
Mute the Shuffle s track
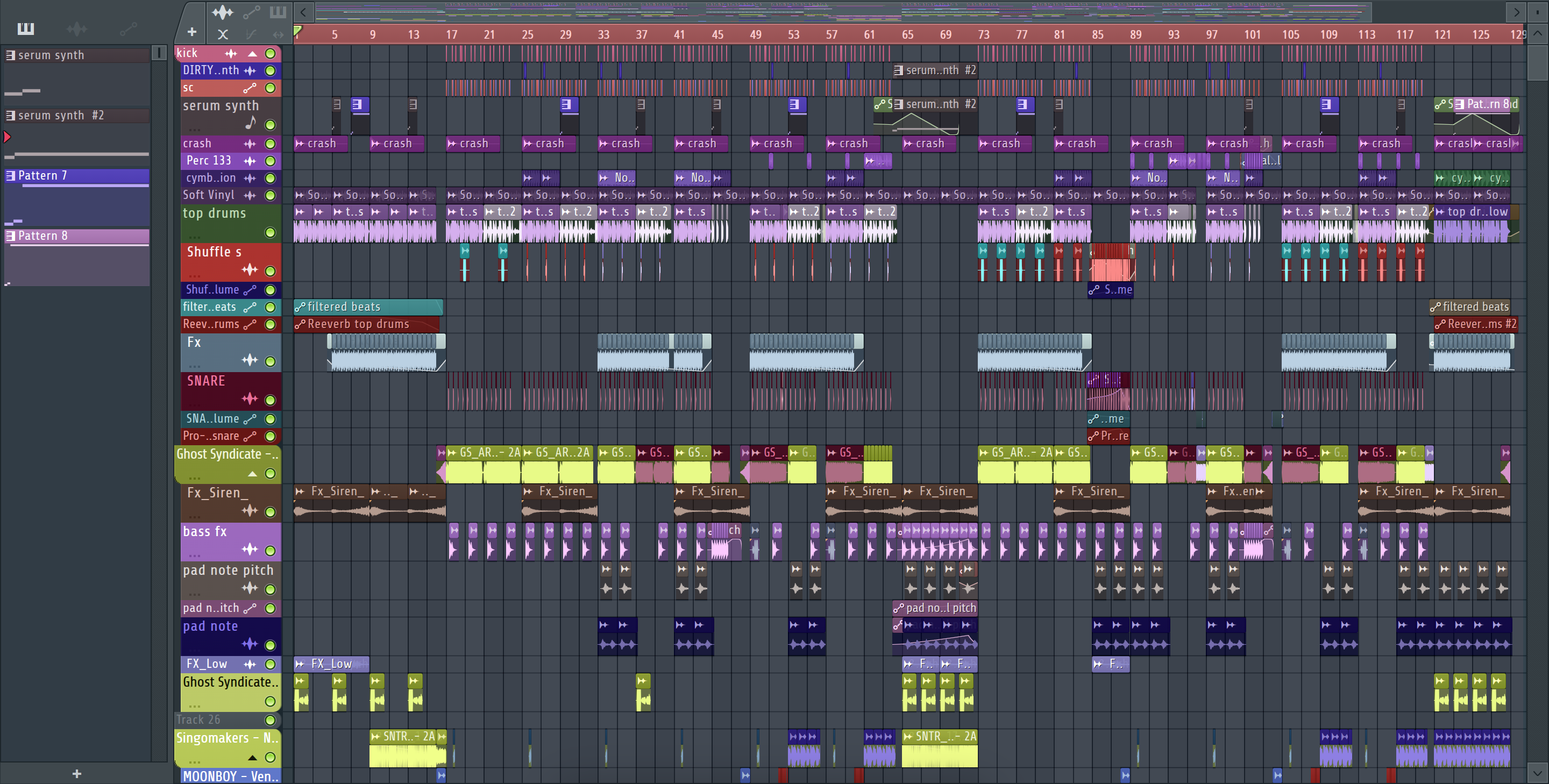coord(270,270)
